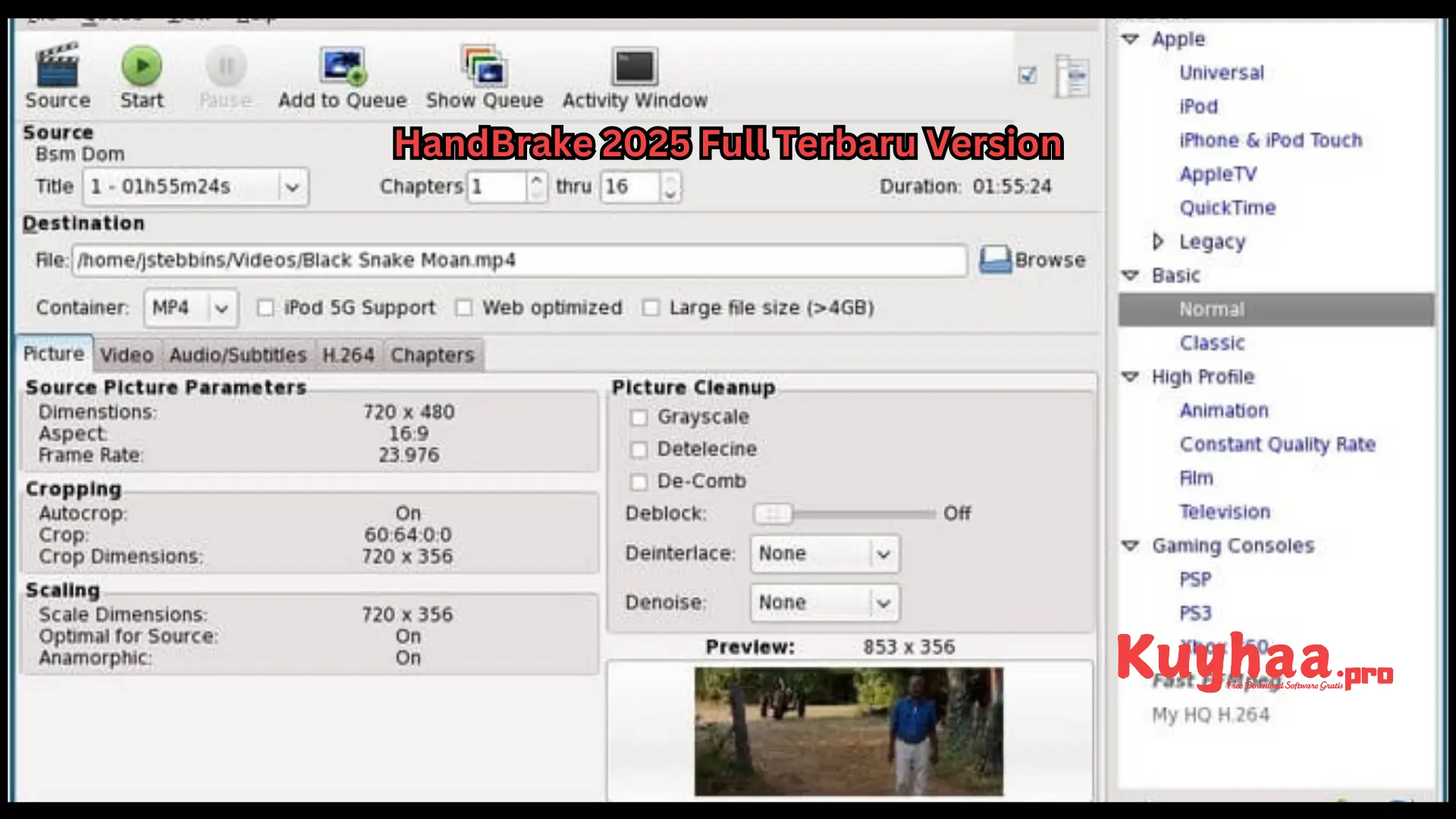This screenshot has width=1456, height=819.
Task: Open the H.264 tab
Action: coord(348,354)
